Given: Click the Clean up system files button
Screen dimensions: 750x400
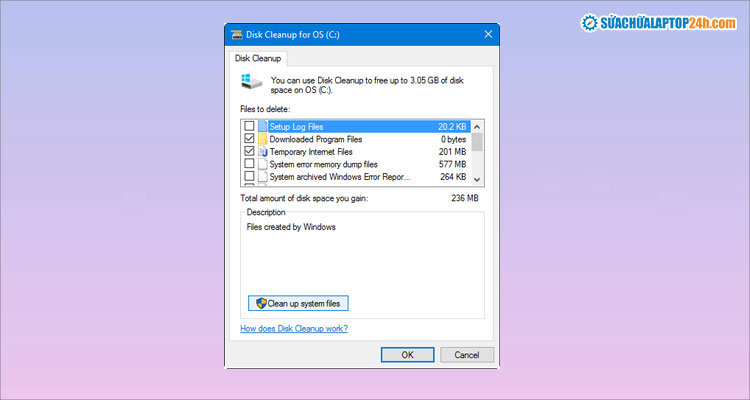Looking at the screenshot, I should click(298, 303).
